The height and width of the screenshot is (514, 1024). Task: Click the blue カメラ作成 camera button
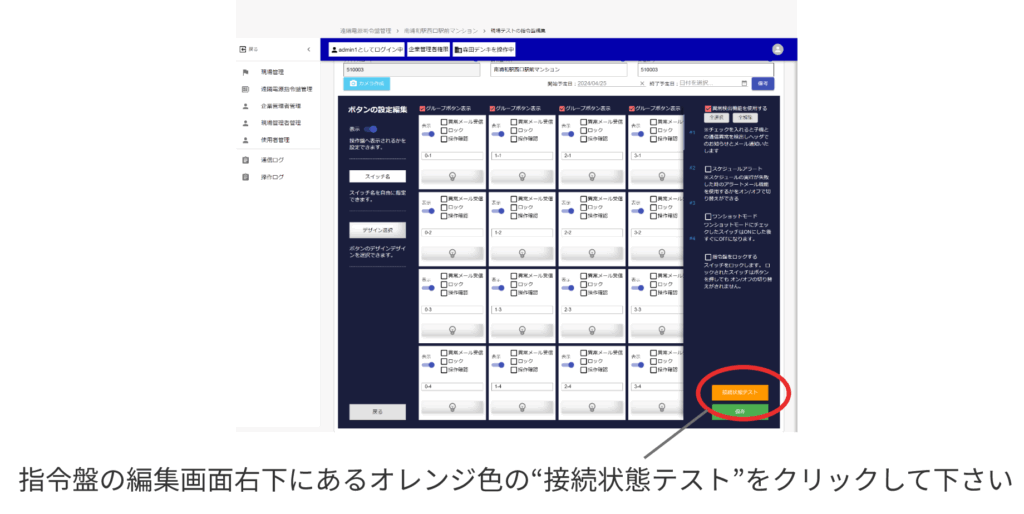[x=366, y=84]
